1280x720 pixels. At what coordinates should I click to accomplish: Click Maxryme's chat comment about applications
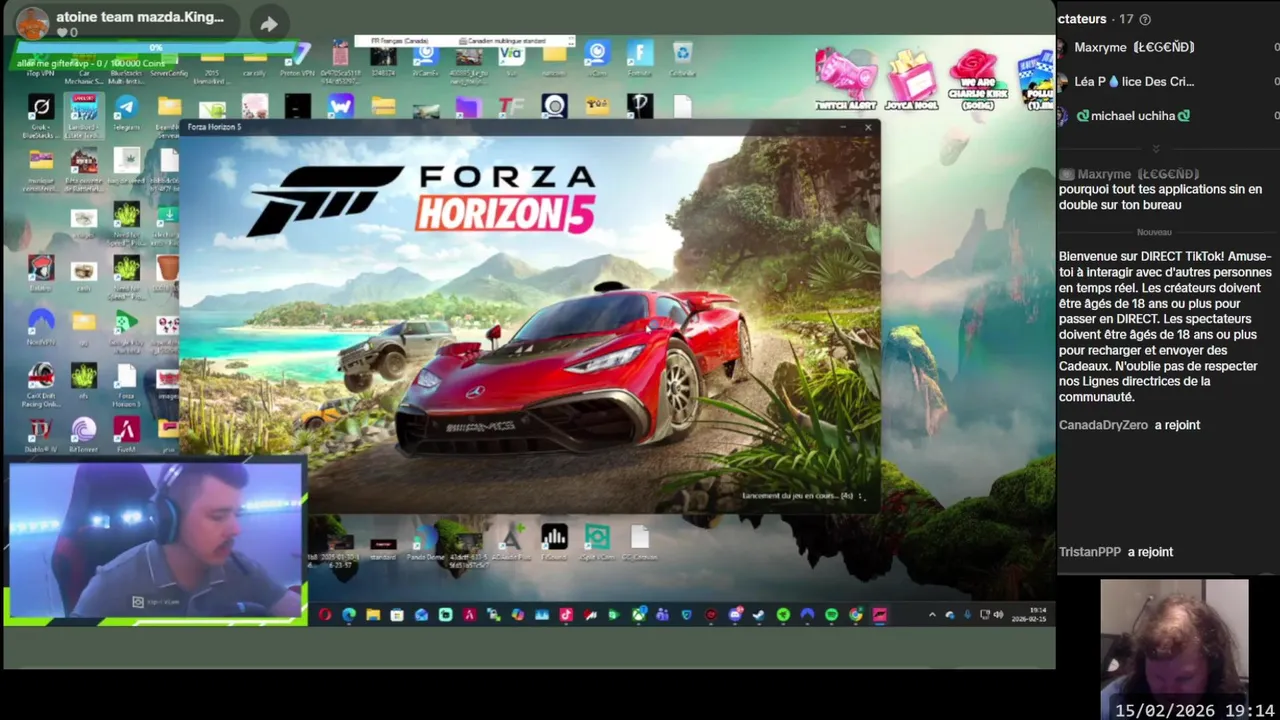(x=1160, y=197)
